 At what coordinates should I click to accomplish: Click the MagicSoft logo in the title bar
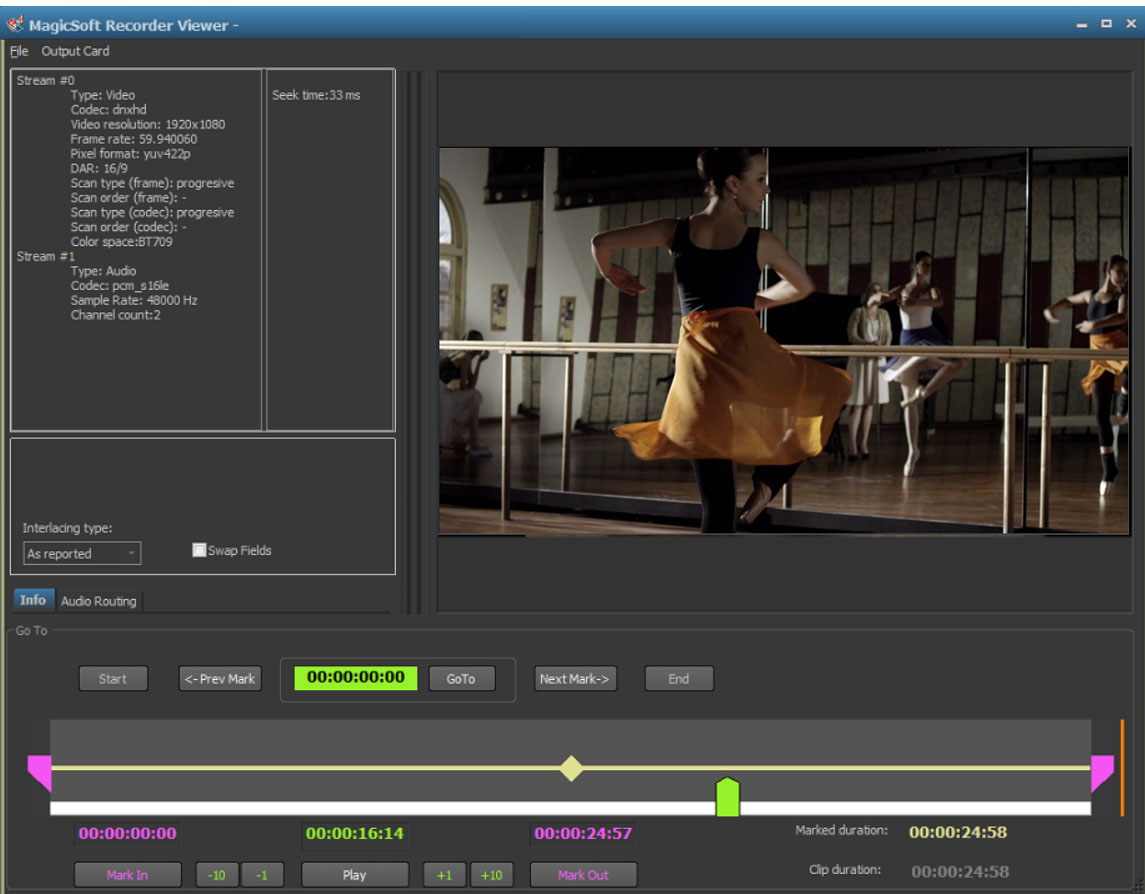pyautogui.click(x=13, y=24)
